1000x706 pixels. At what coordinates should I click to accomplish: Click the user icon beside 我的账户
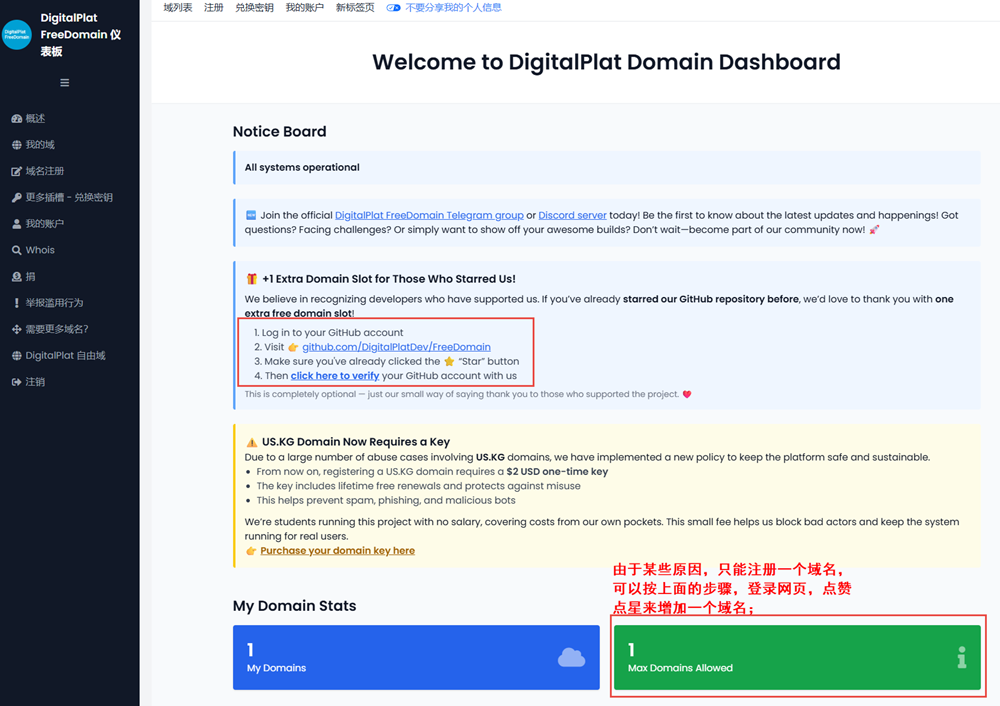point(17,224)
